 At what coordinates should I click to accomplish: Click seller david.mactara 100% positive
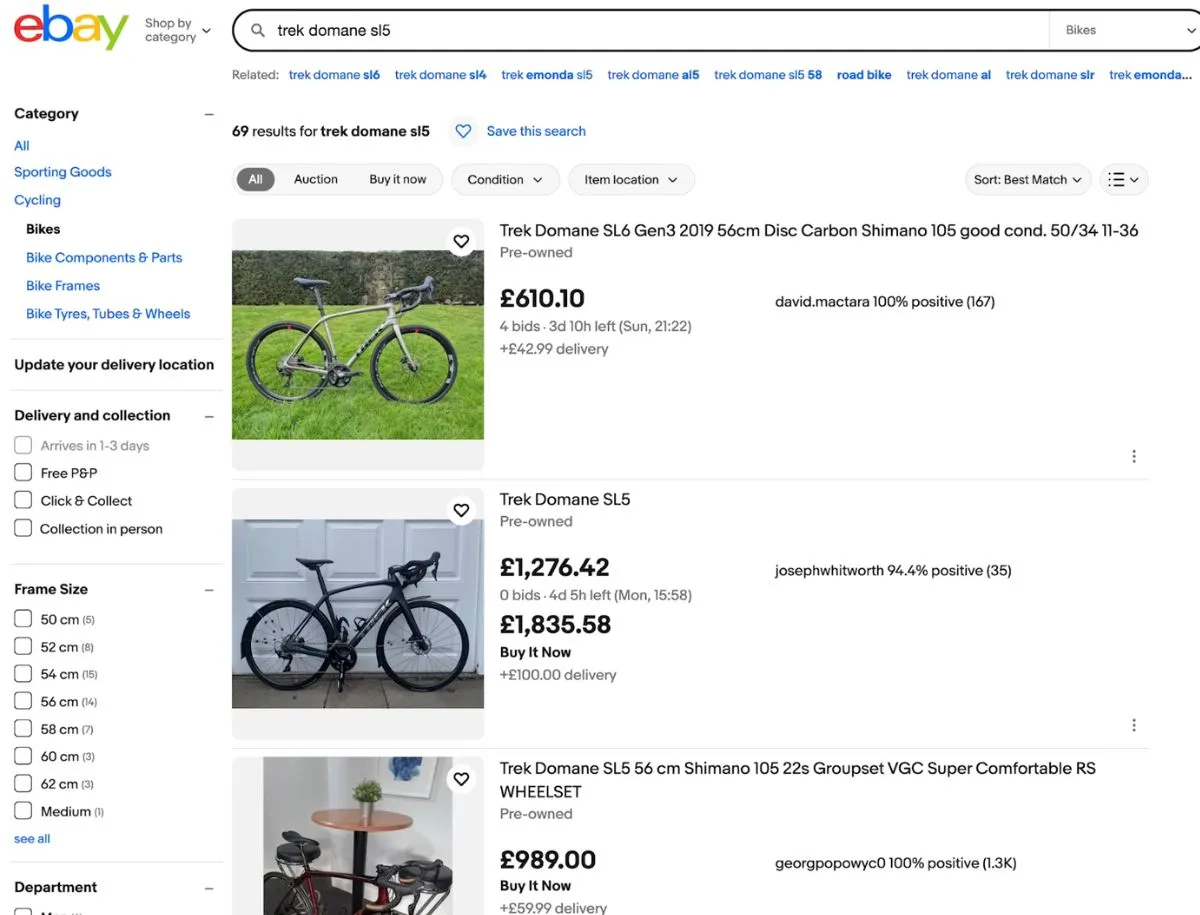pos(884,302)
